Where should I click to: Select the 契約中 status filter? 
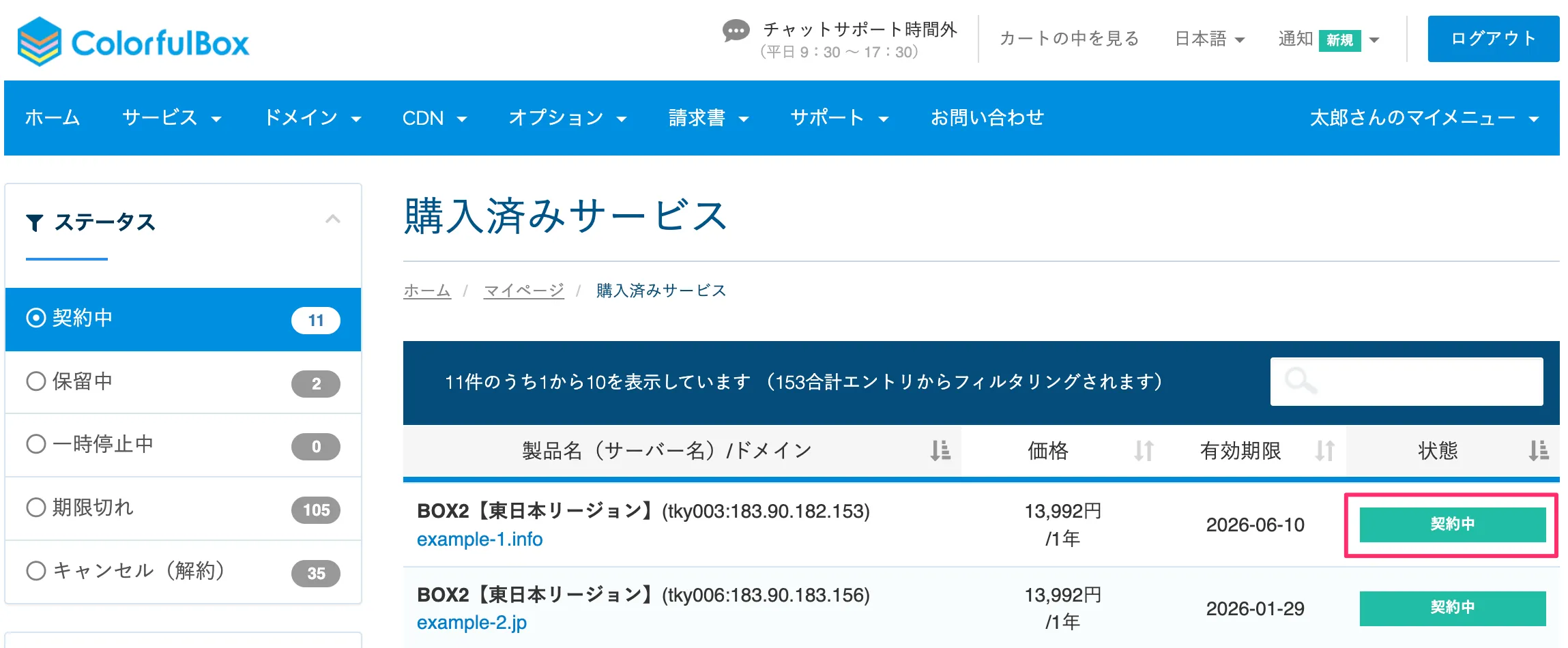[183, 319]
